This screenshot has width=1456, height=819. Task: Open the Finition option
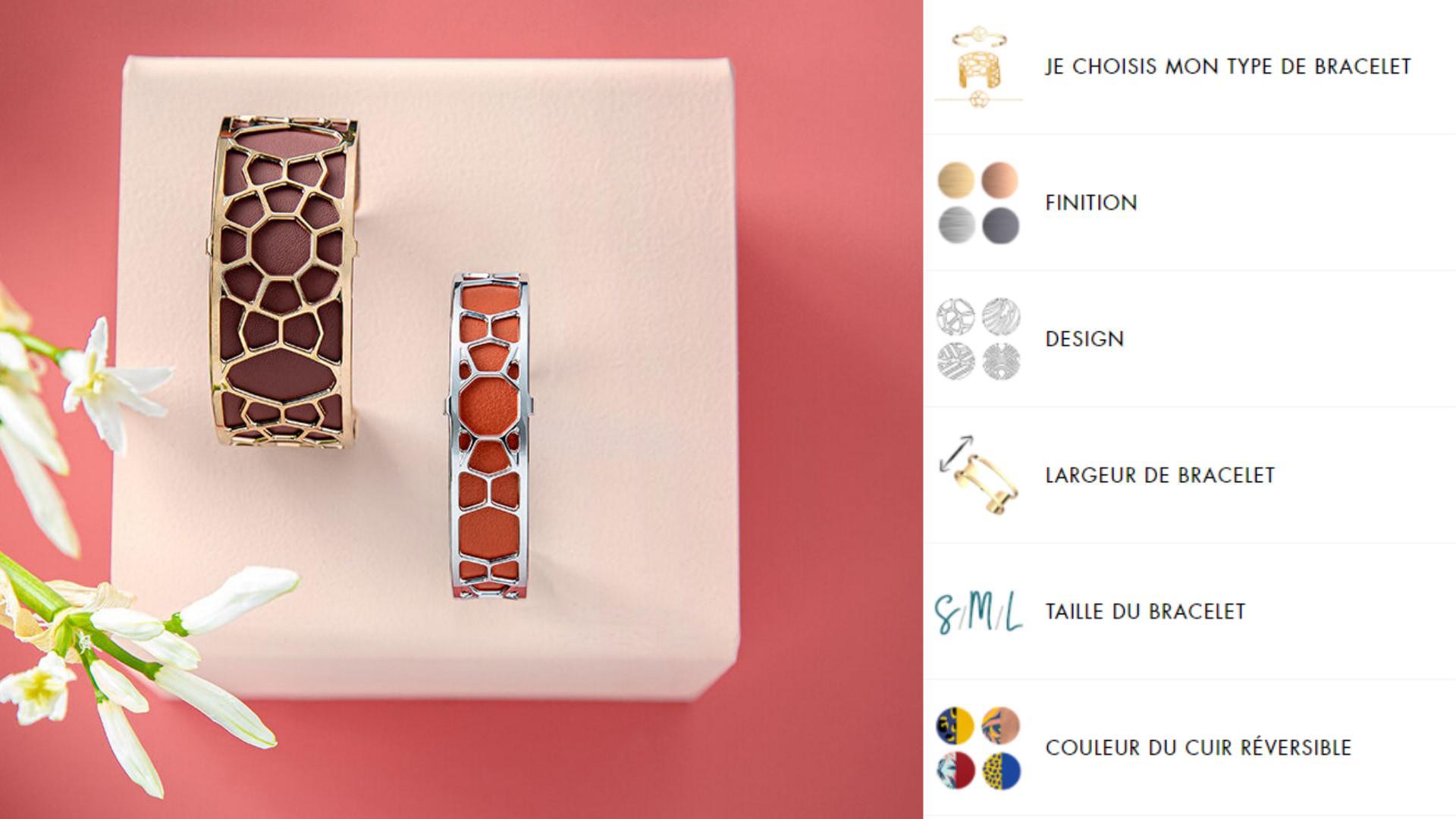(1091, 202)
